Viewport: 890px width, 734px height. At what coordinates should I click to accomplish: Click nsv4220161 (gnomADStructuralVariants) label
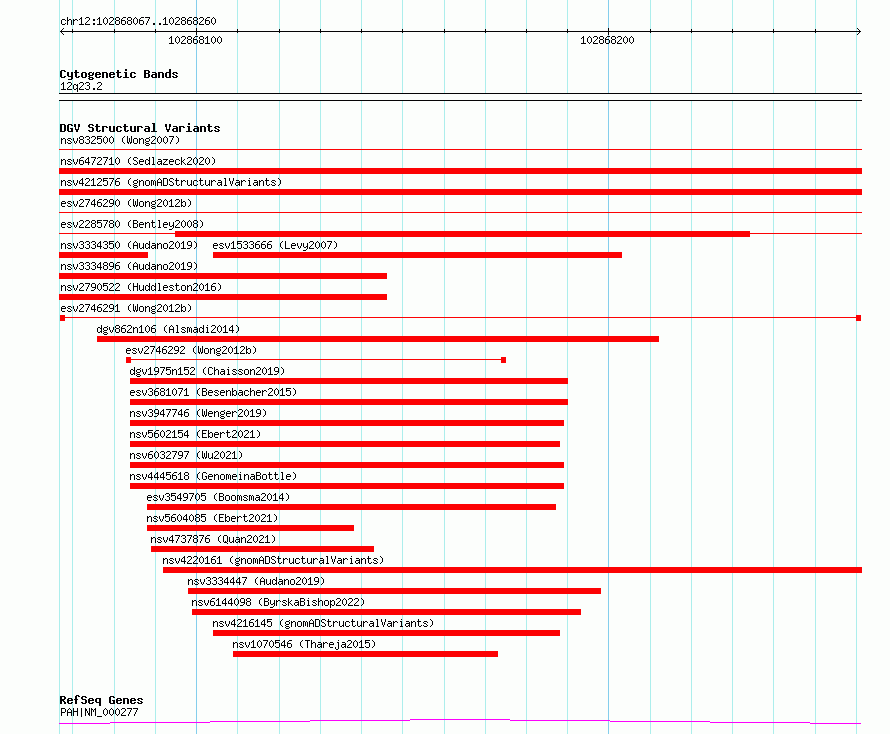click(273, 560)
